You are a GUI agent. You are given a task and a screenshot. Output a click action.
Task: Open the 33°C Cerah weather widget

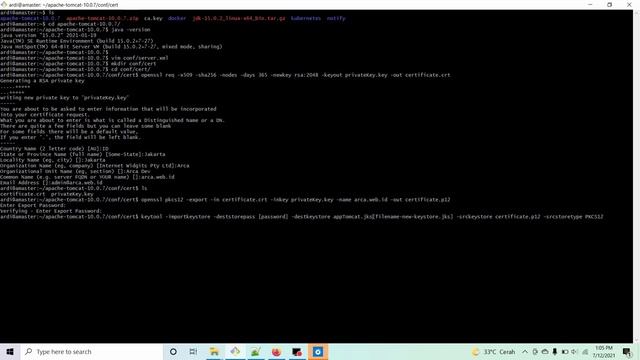pyautogui.click(x=493, y=351)
